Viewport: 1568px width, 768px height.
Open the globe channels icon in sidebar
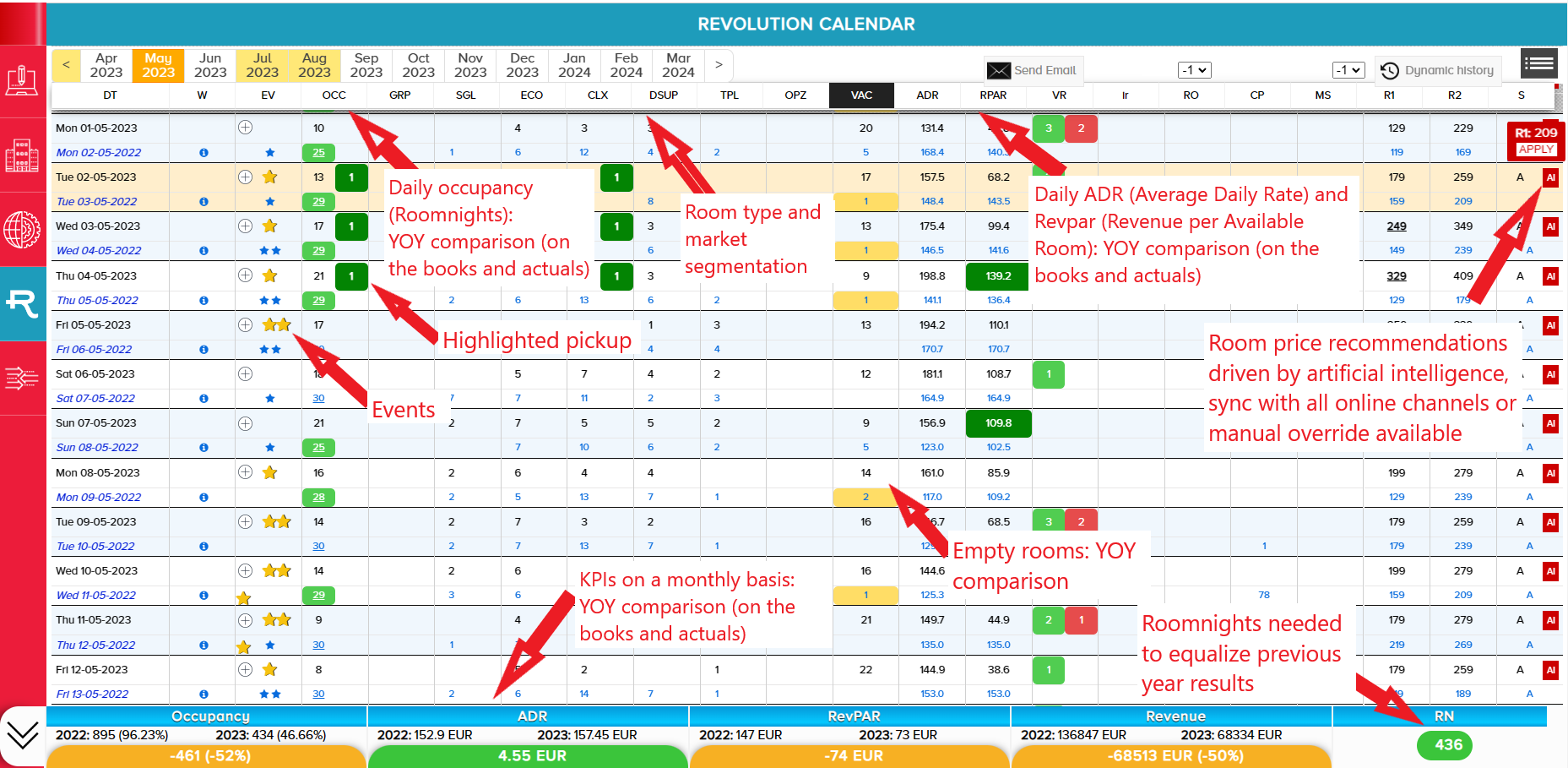coord(21,230)
